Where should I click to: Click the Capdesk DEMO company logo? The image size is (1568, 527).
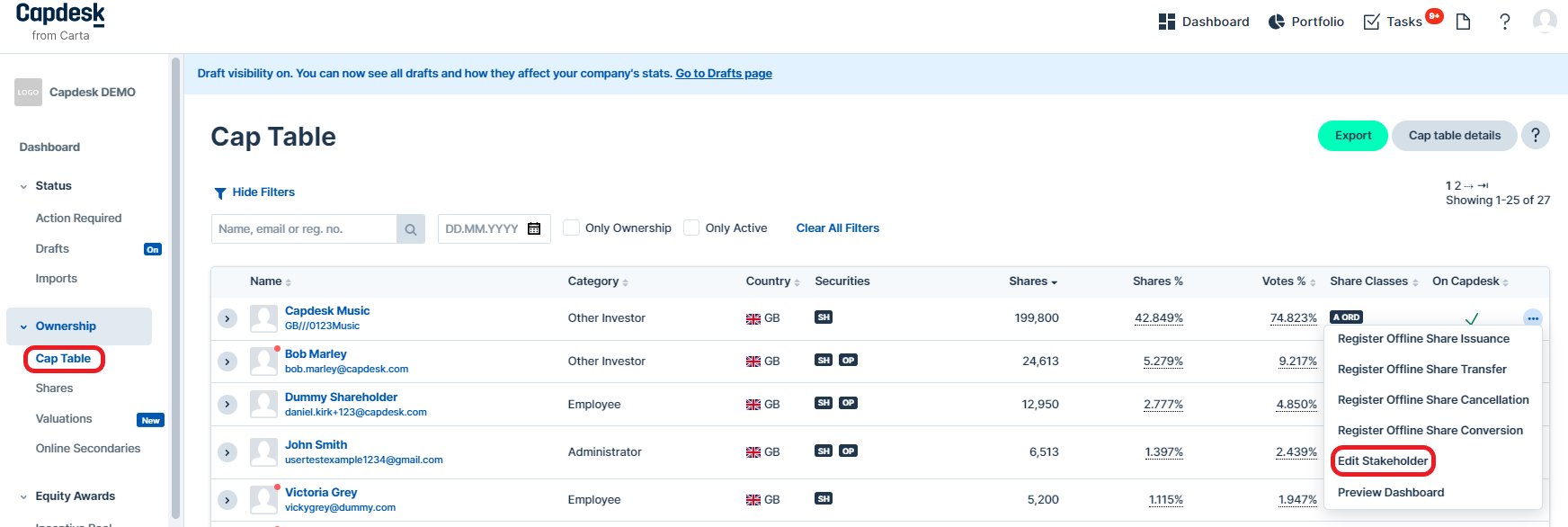(x=28, y=92)
